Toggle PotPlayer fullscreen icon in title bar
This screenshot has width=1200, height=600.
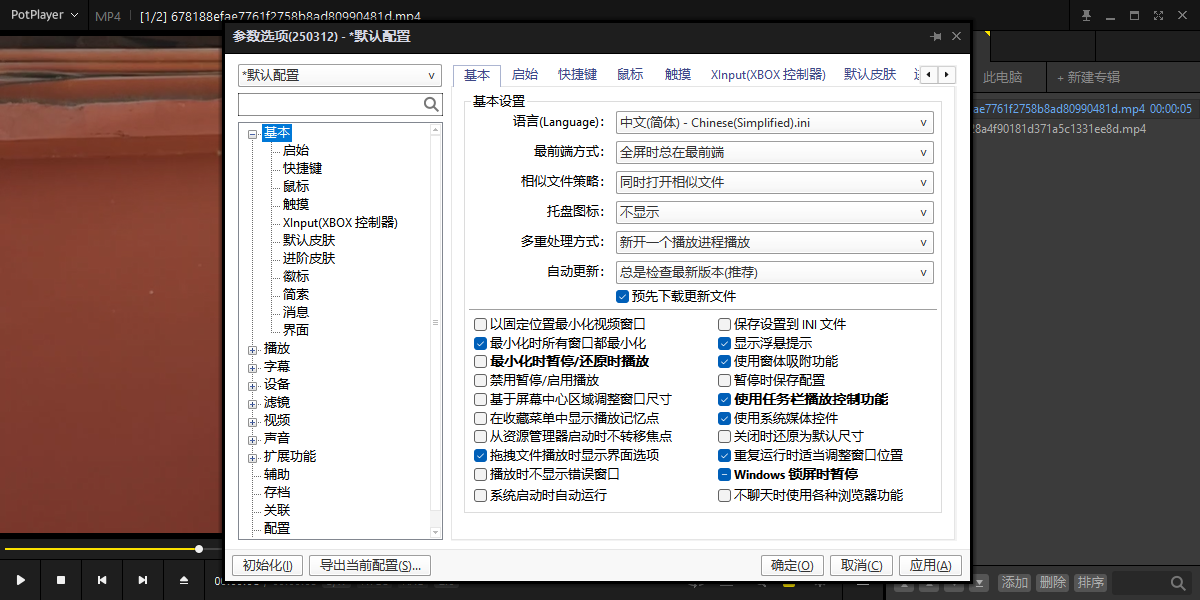[1158, 16]
